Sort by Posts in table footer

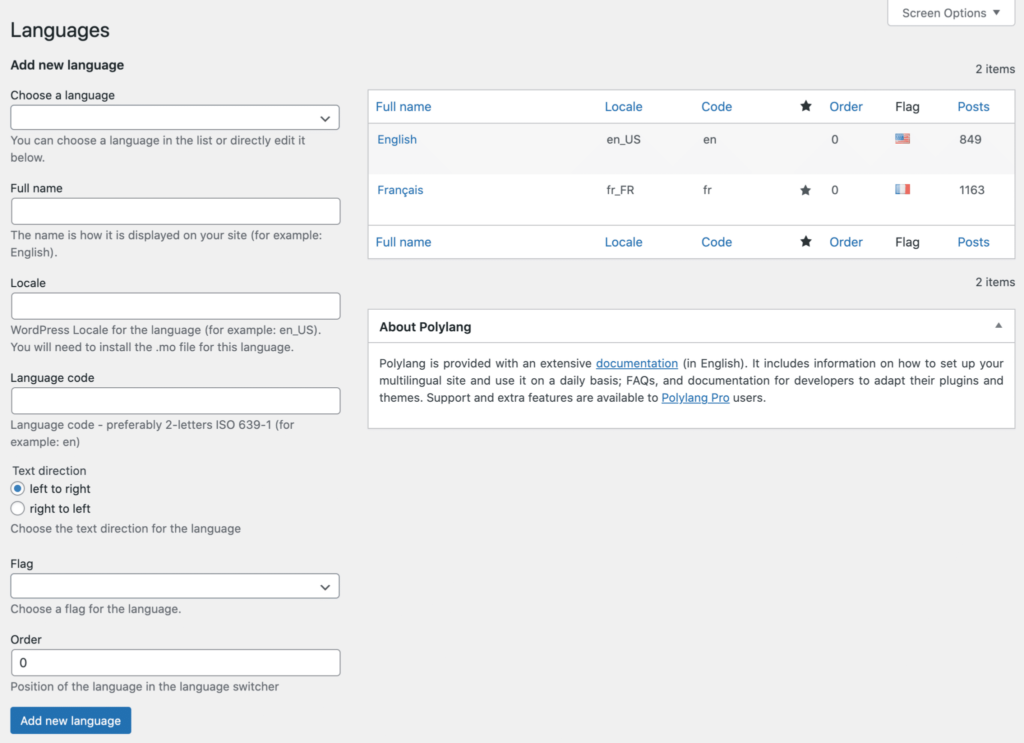coord(973,242)
